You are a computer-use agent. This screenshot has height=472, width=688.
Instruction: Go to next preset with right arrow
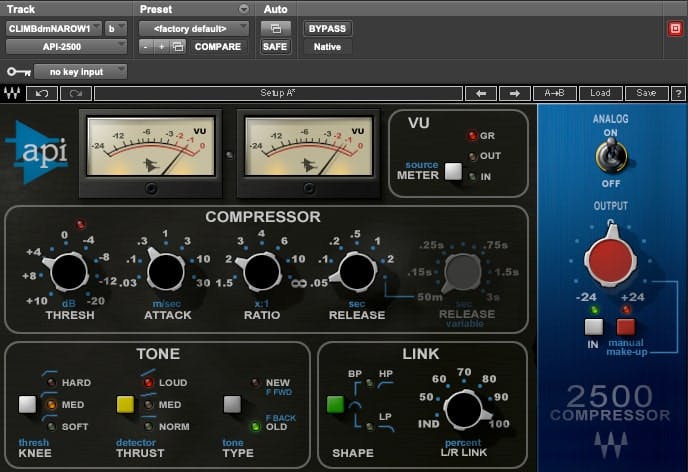tap(515, 93)
